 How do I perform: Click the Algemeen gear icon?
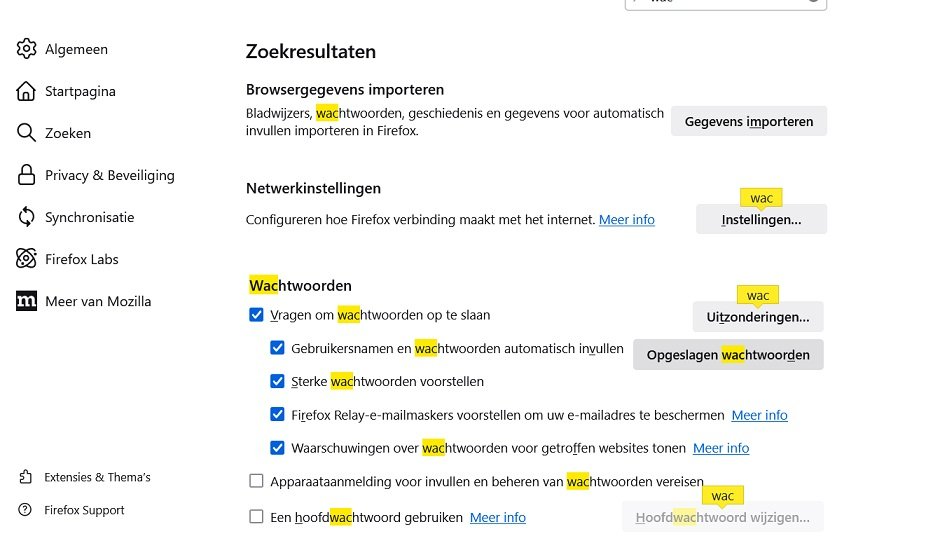(x=27, y=49)
